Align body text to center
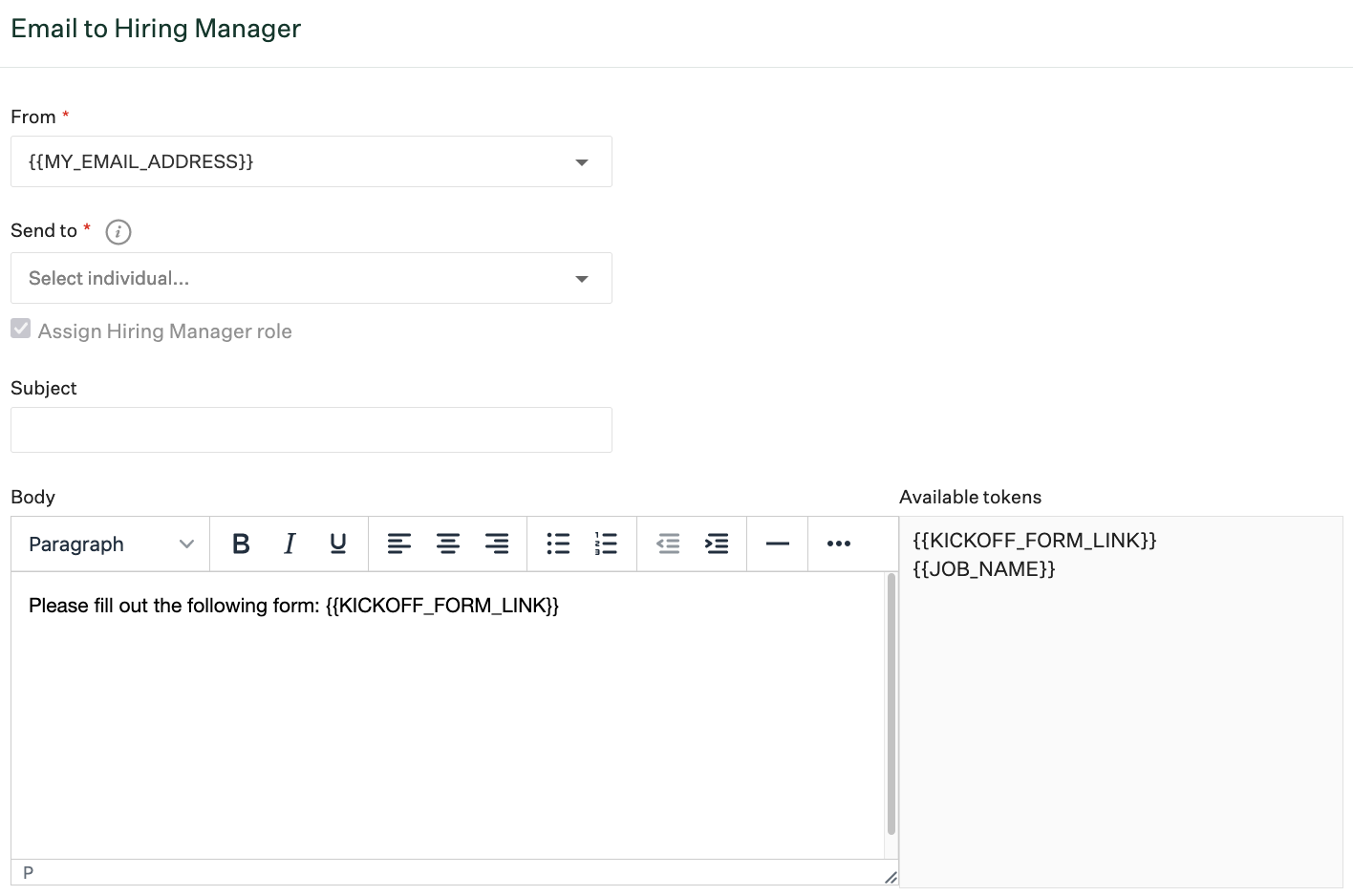 tap(447, 544)
